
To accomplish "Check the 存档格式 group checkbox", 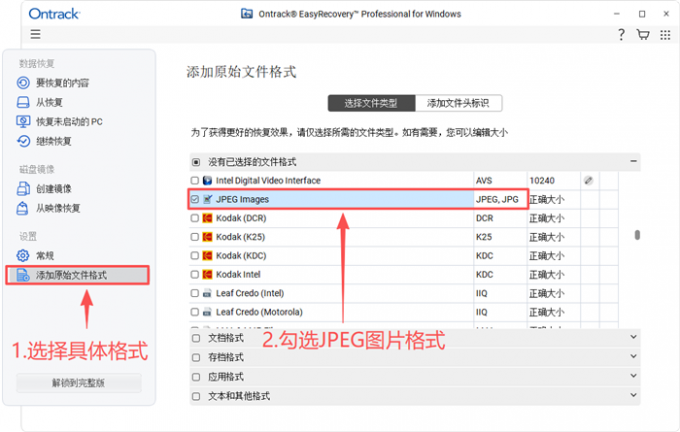I will (196, 357).
